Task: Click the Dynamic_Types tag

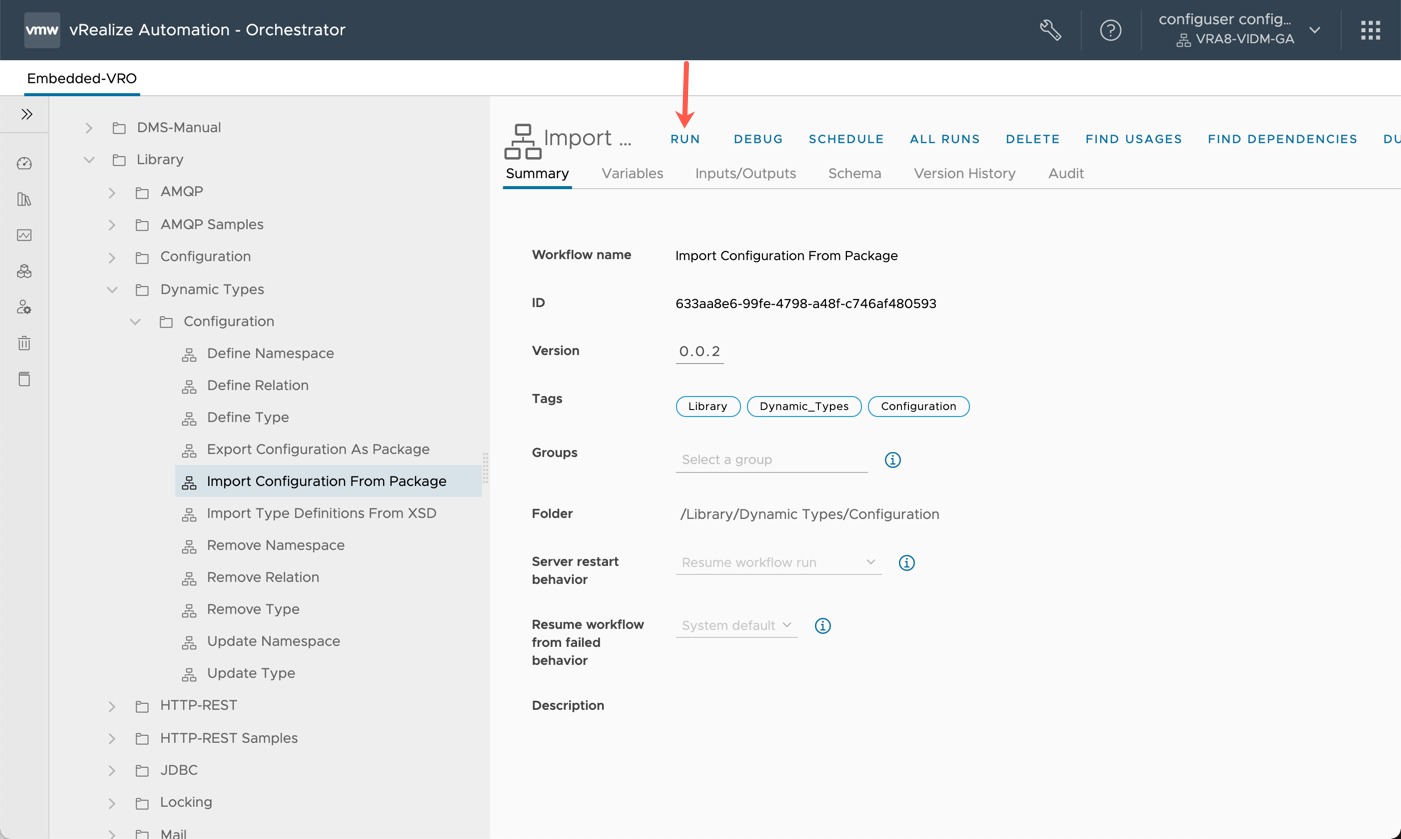Action: click(x=804, y=406)
